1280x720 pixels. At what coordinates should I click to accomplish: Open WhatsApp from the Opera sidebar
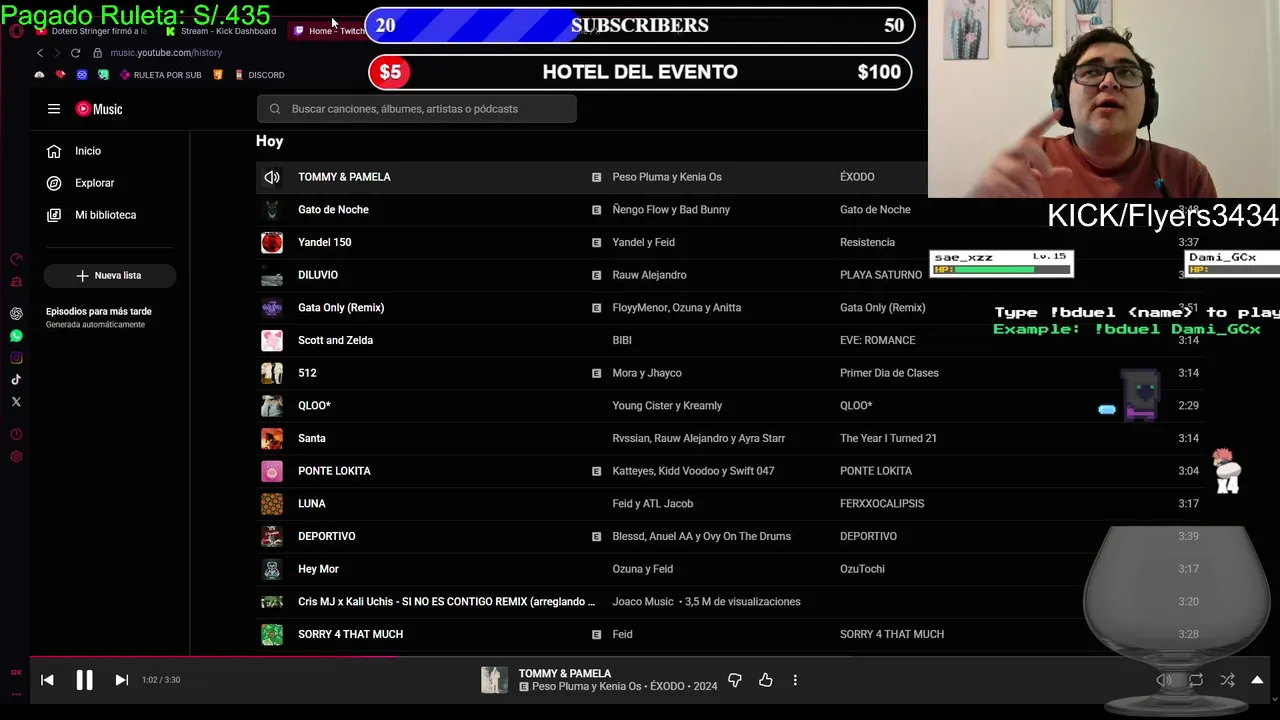point(16,336)
